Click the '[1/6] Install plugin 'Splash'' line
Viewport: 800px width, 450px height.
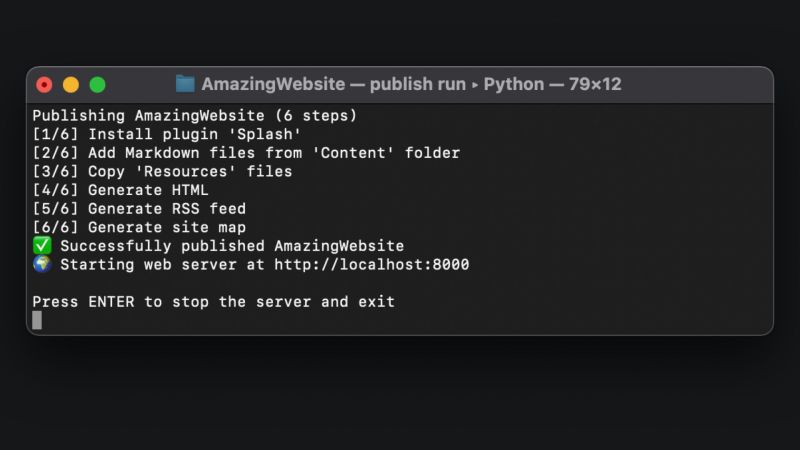coord(167,134)
